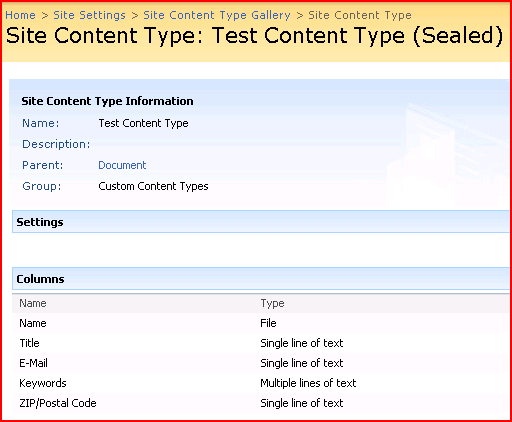
Task: Select the ZIP/Postal Code column row
Action: 261,403
